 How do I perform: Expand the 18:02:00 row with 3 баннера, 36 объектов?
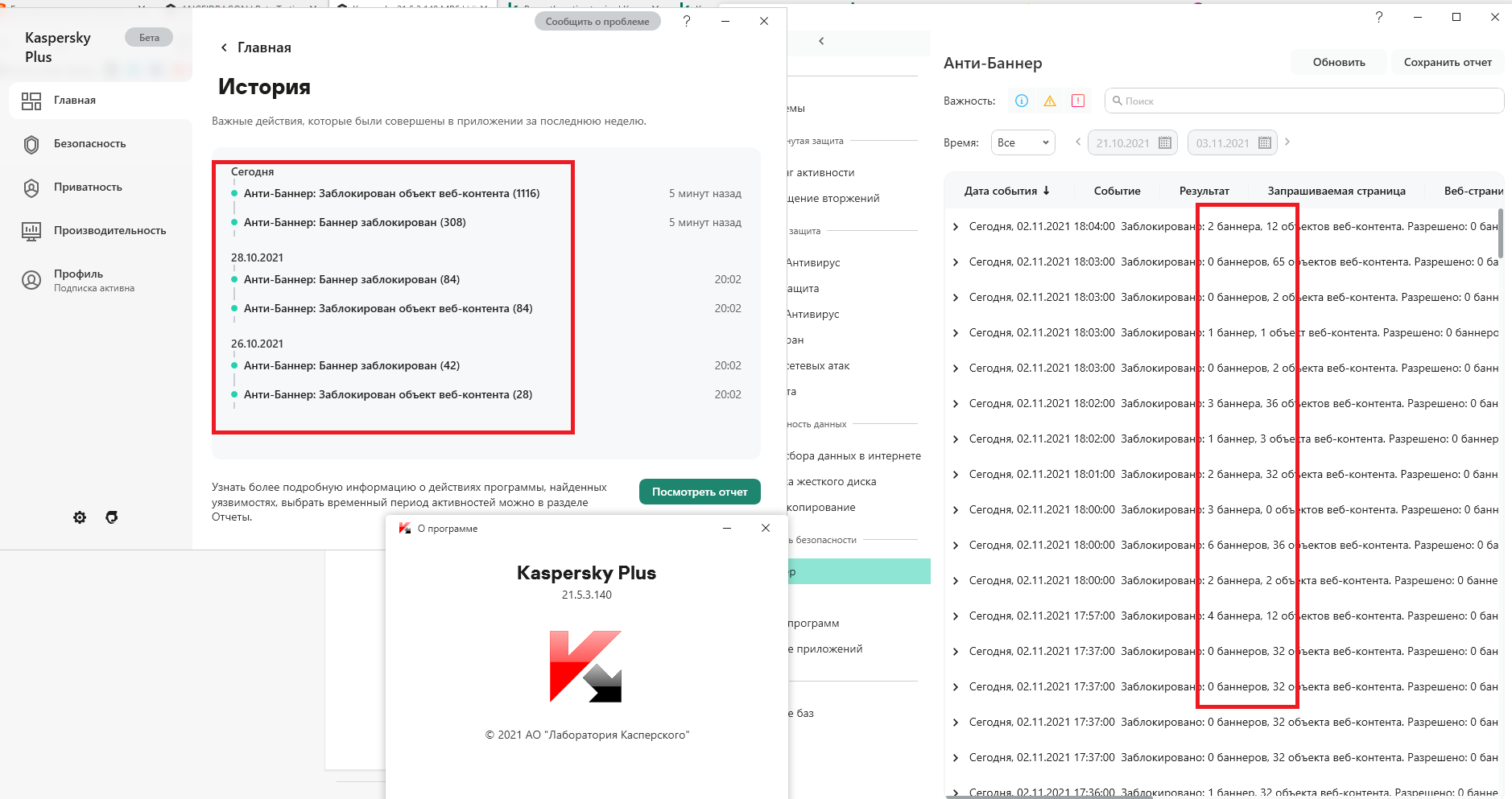point(956,404)
